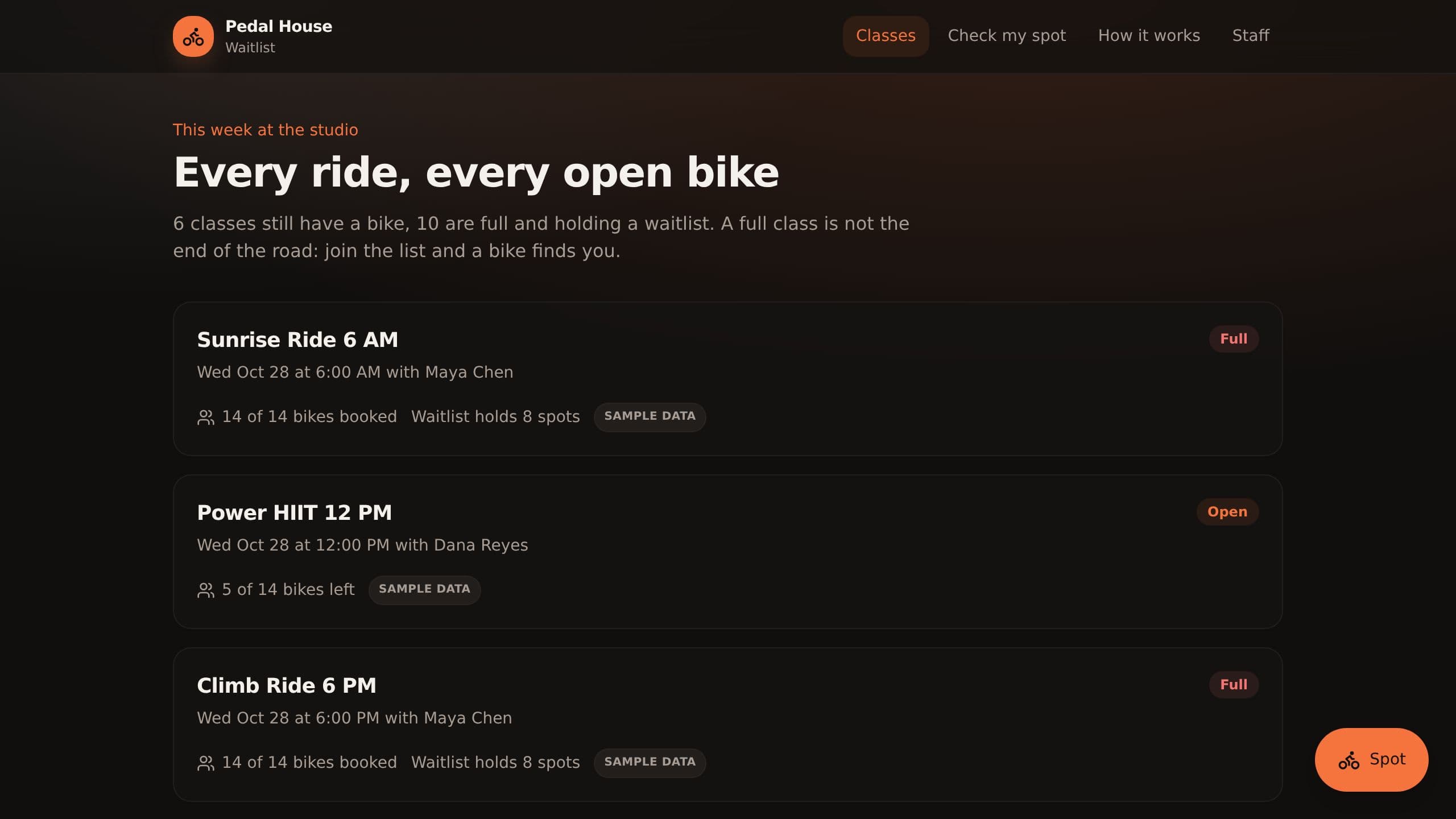
Task: Click the Full badge on Climb Ride
Action: tap(1234, 685)
